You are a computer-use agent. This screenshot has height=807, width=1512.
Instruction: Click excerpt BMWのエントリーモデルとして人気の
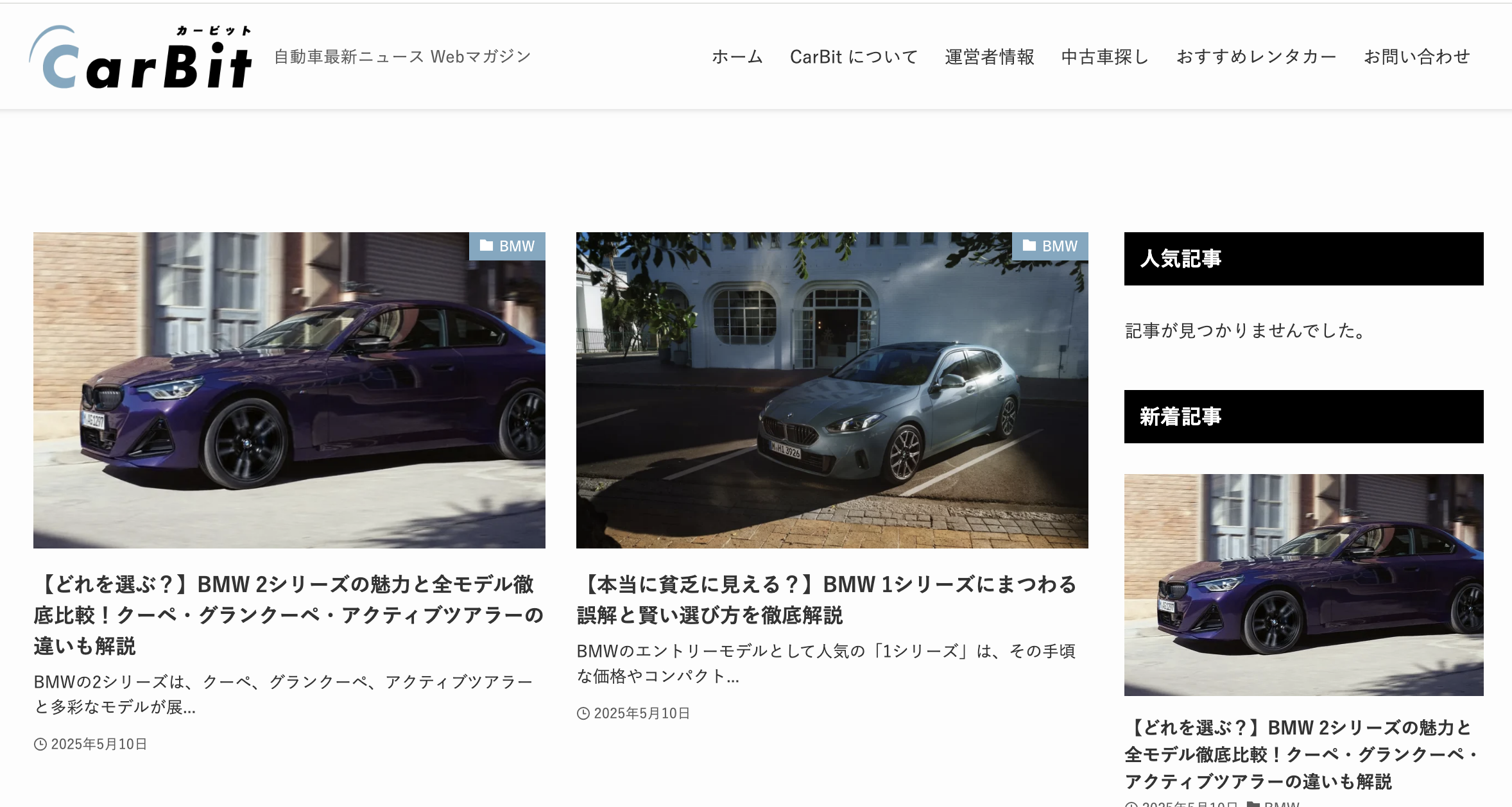point(827,663)
